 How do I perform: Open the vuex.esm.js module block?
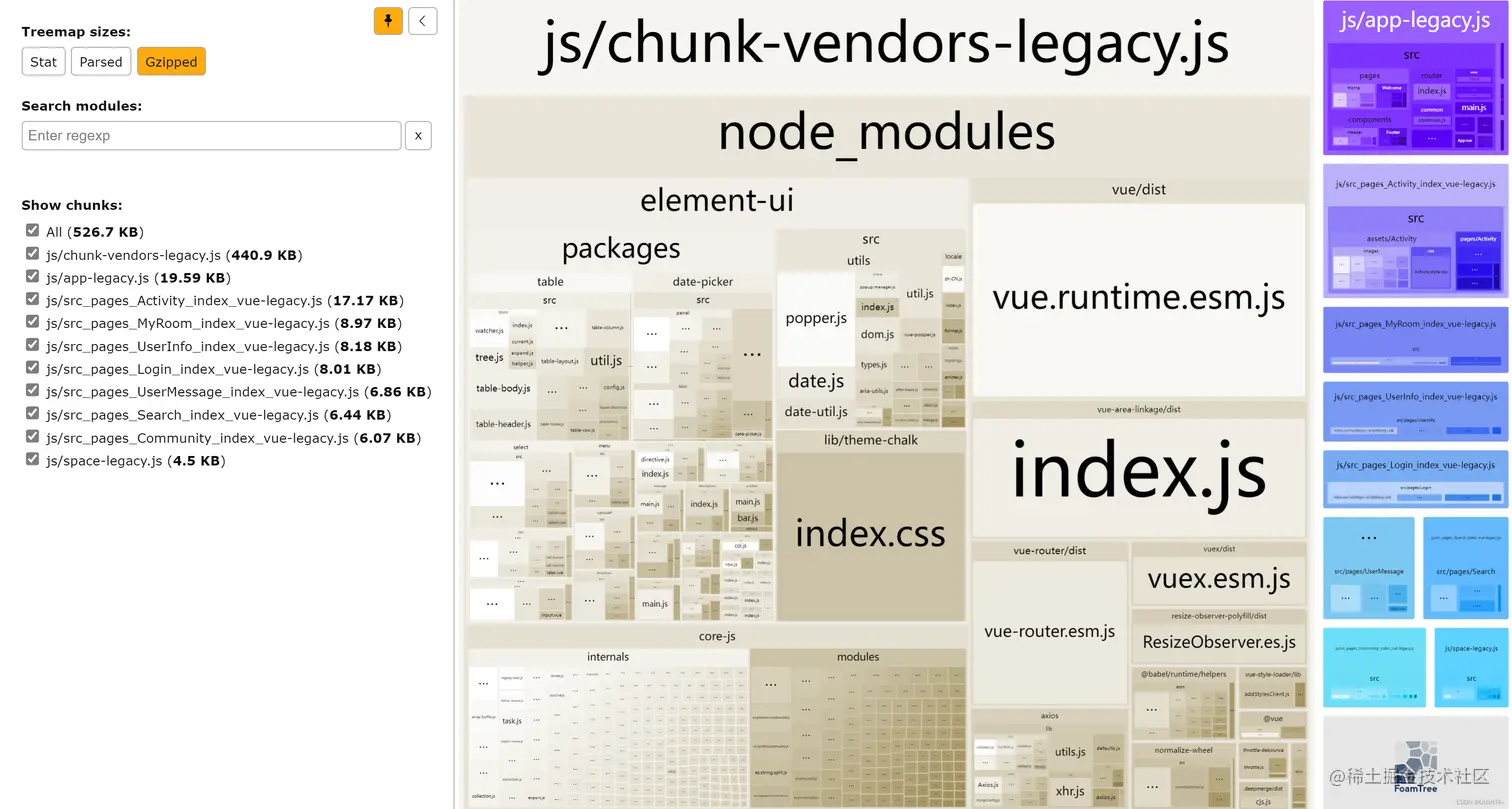pos(1218,578)
